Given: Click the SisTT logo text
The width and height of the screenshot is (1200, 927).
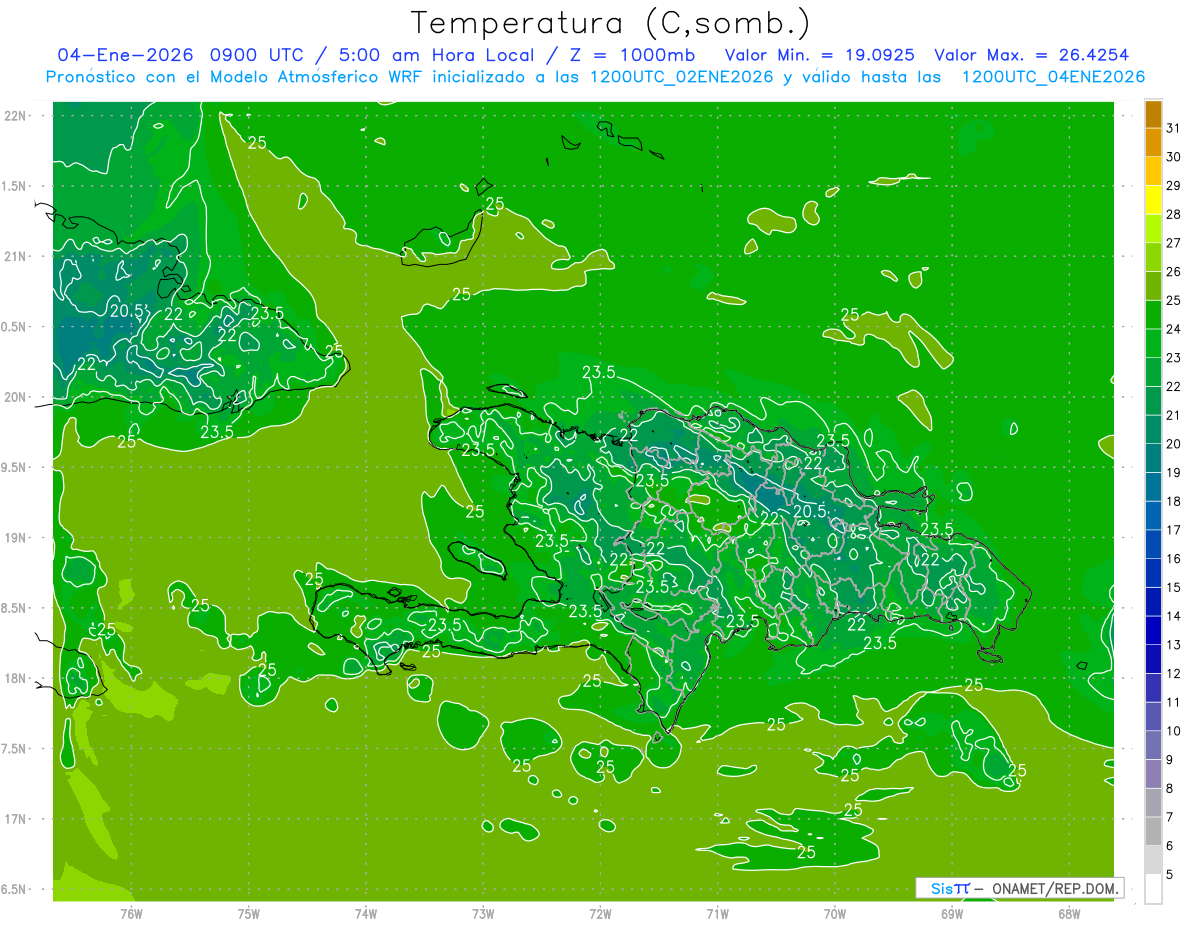Looking at the screenshot, I should pos(950,888).
